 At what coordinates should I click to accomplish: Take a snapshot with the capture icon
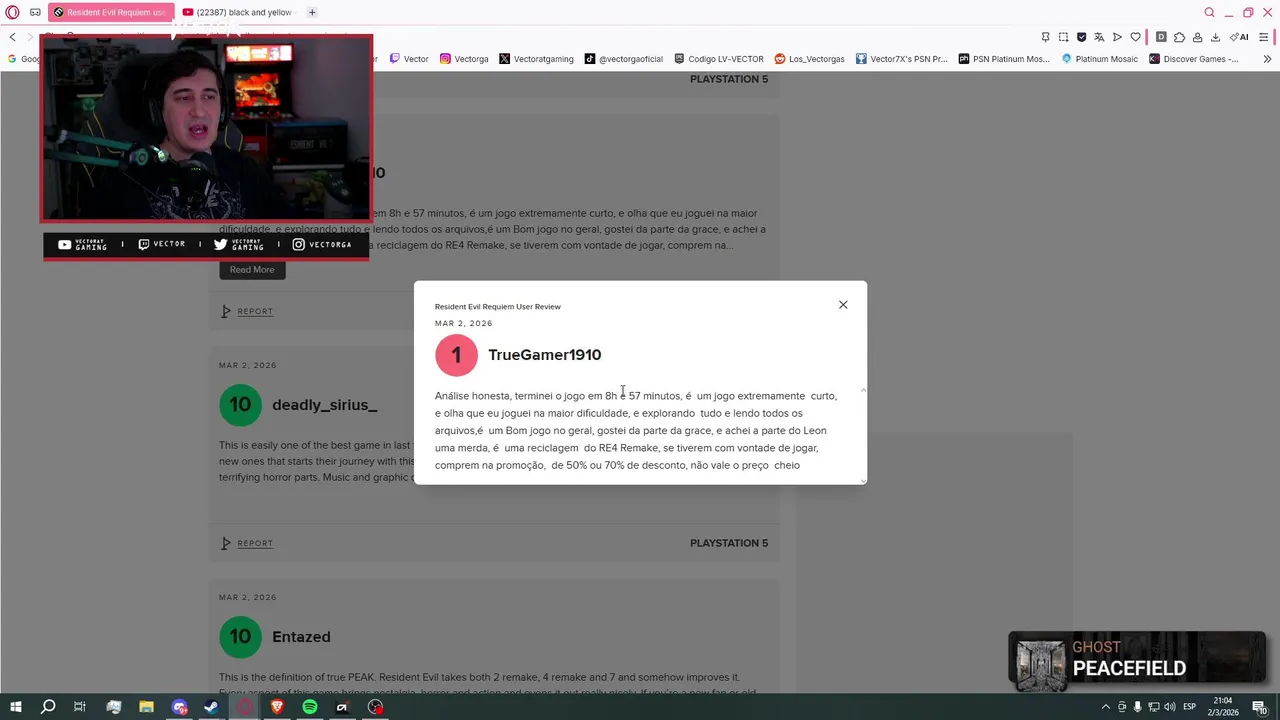[1063, 37]
